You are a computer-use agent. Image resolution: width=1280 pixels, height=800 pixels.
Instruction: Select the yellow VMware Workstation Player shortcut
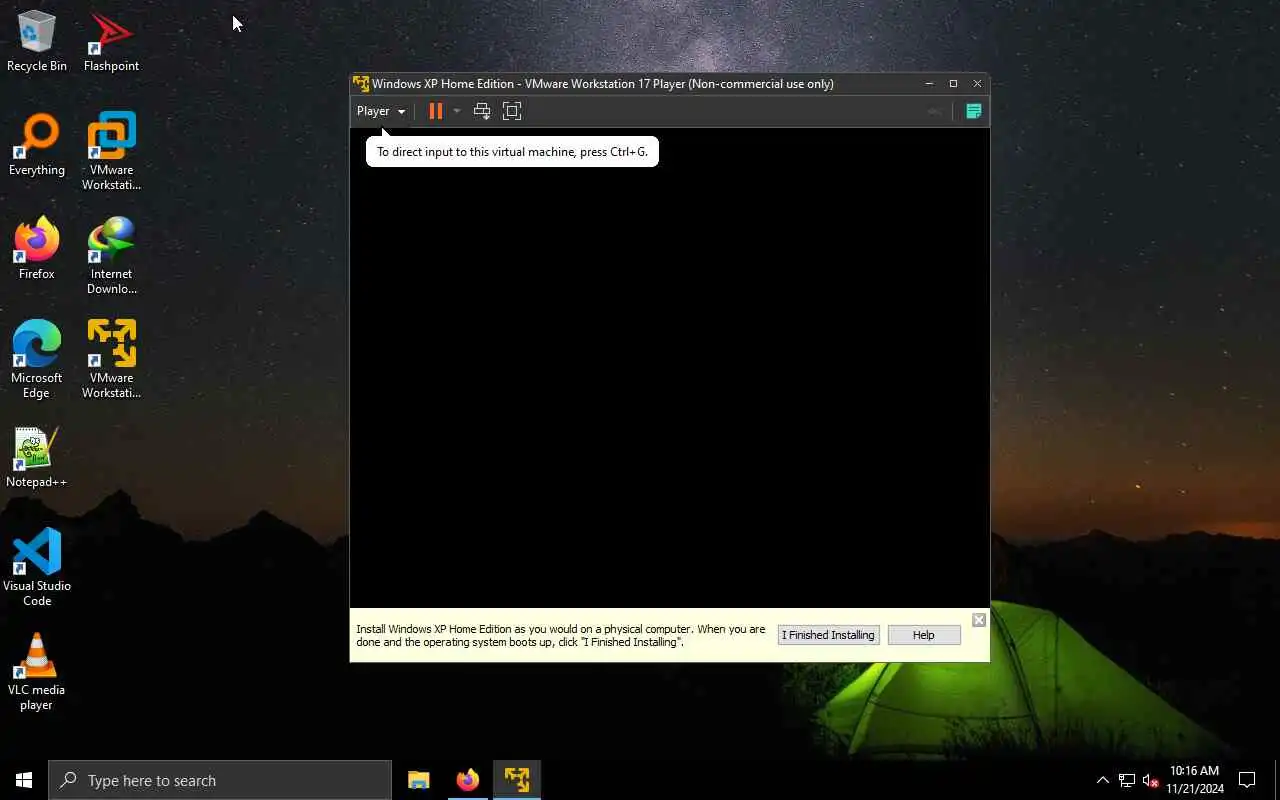pyautogui.click(x=111, y=360)
